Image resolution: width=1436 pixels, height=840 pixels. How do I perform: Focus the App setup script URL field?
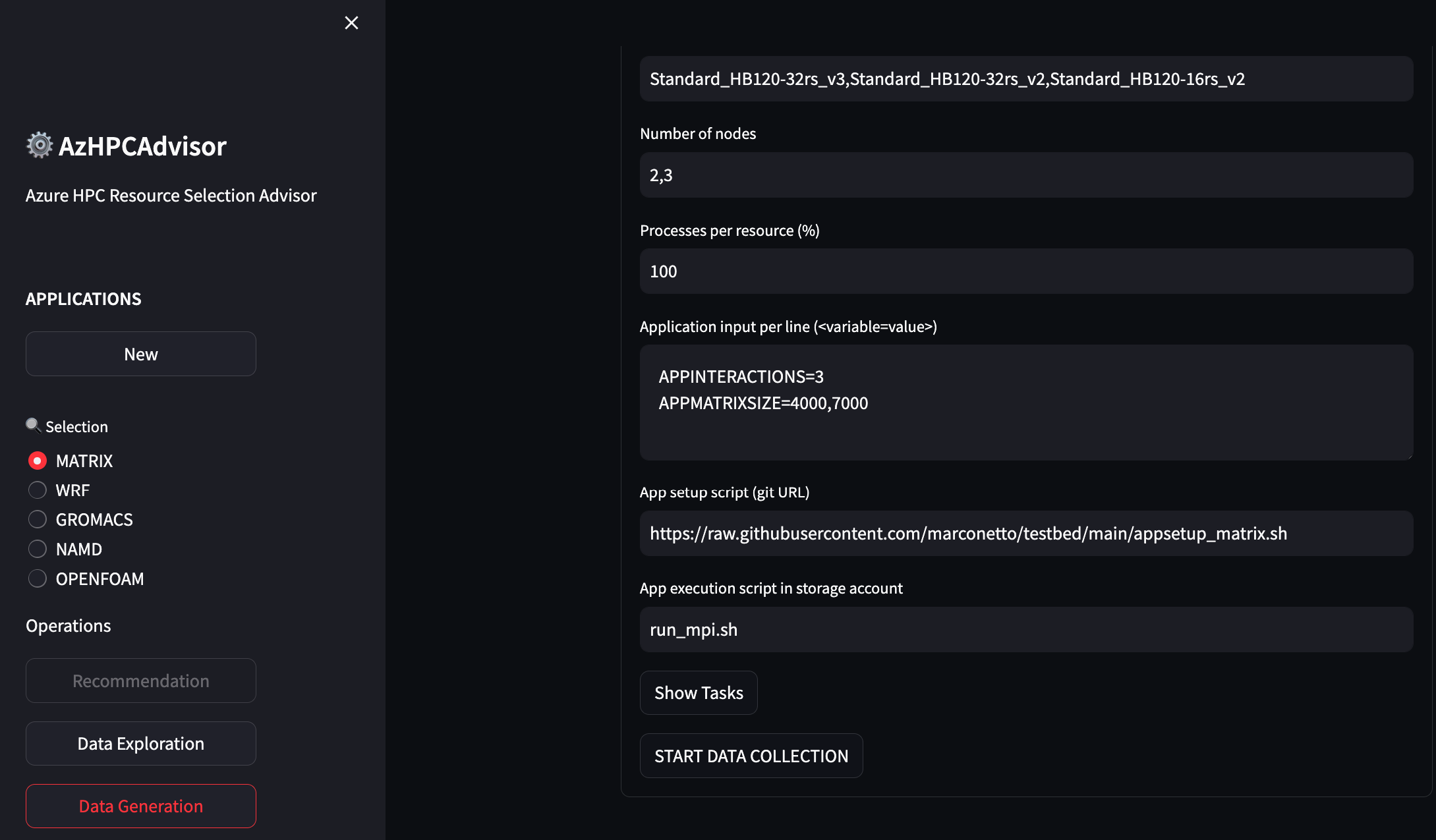pyautogui.click(x=1027, y=533)
